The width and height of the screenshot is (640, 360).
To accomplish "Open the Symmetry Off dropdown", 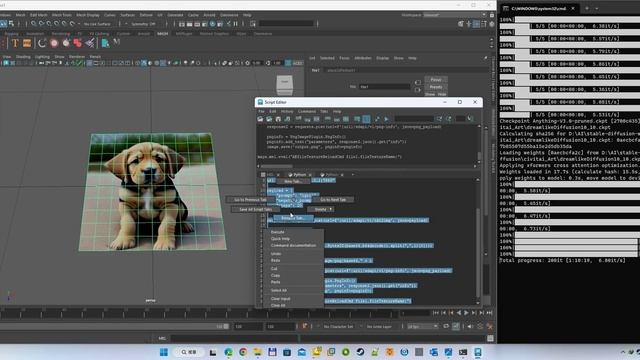I will [x=143, y=24].
